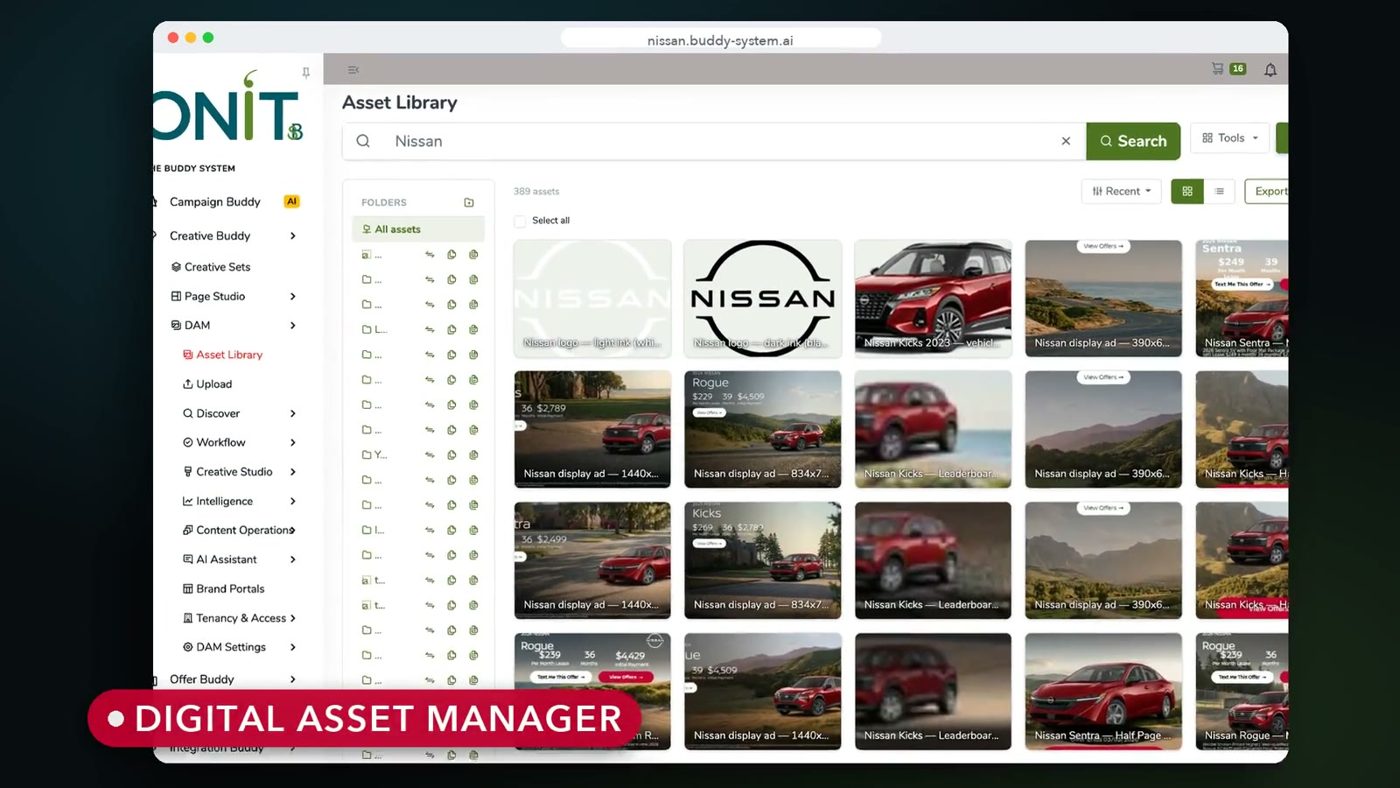
Task: Click the Content Operations sidebar icon
Action: 188,530
